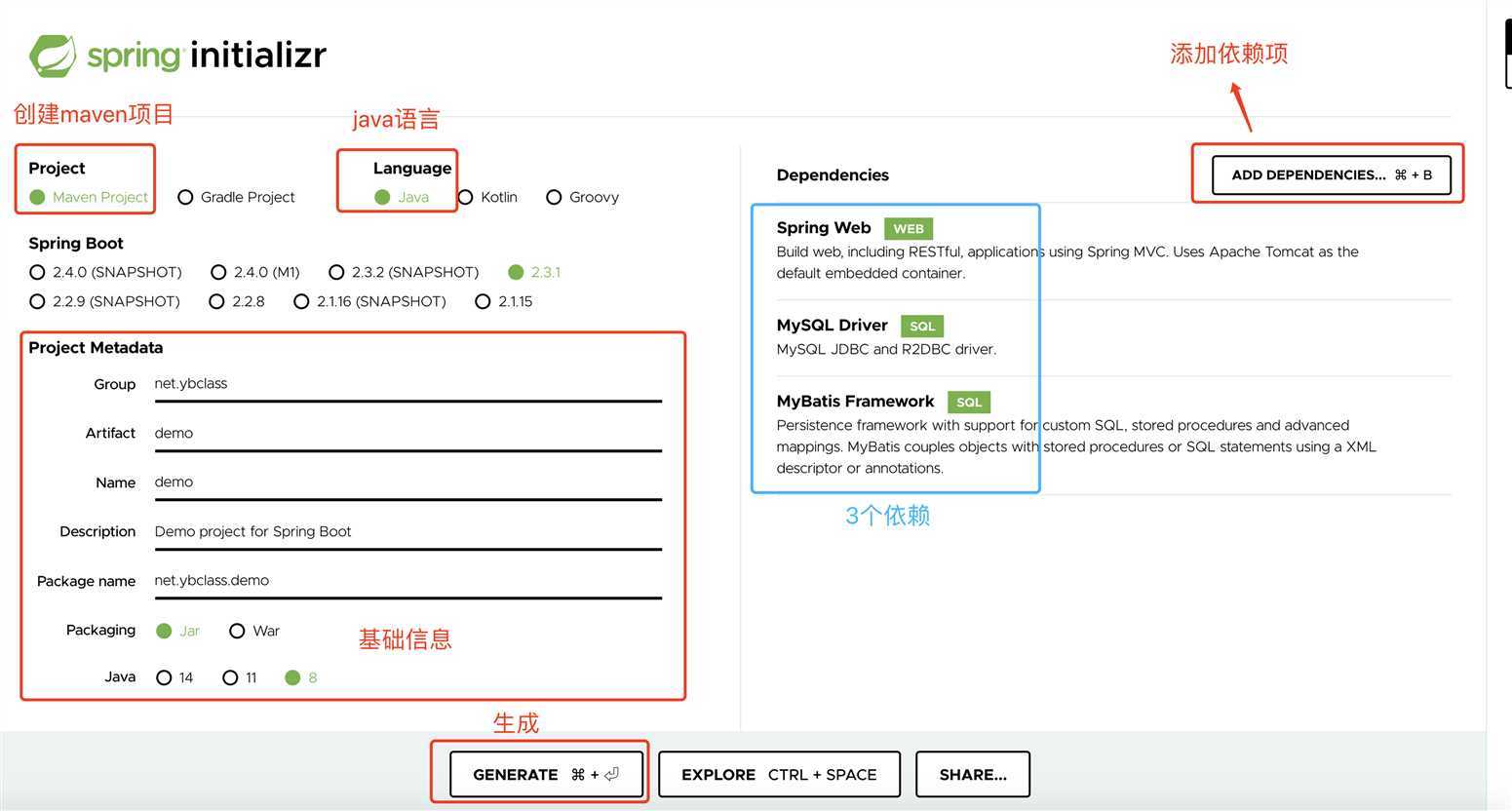This screenshot has width=1512, height=811.
Task: Click the SQL tag beside MySQL Driver
Action: tap(922, 327)
